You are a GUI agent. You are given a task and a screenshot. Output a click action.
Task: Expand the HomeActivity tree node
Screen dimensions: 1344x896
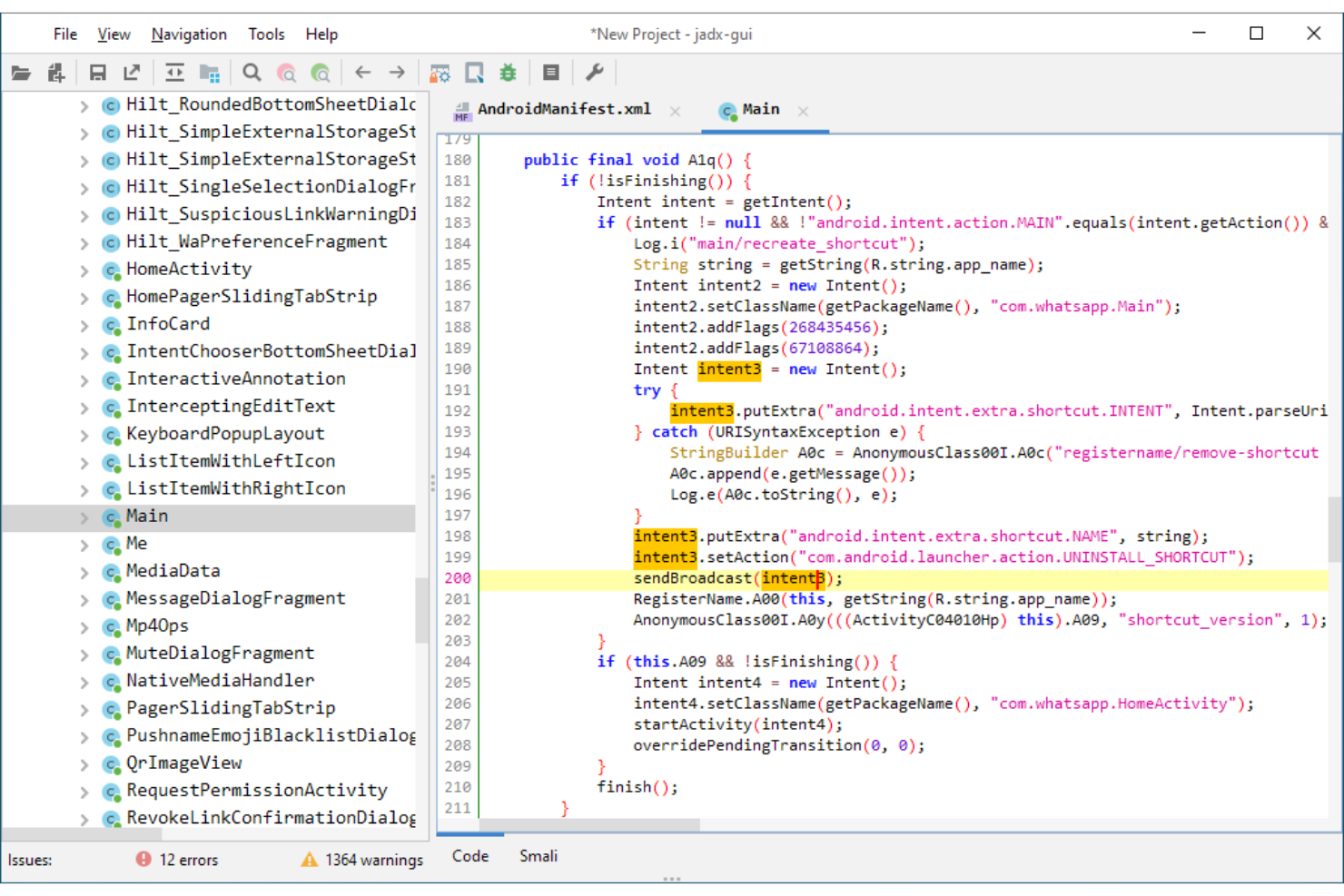tap(84, 271)
